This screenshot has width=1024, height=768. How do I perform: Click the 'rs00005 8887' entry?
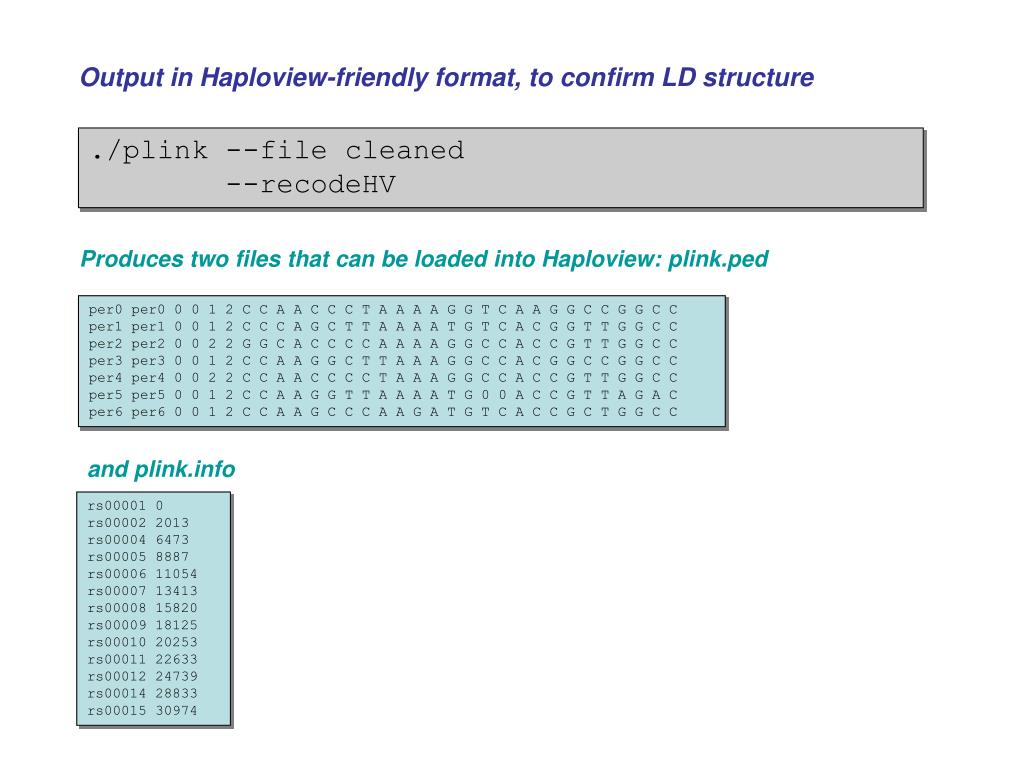138,556
